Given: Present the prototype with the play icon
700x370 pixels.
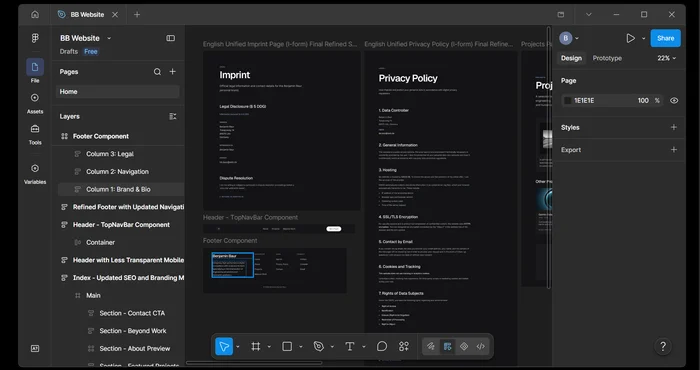Looking at the screenshot, I should 630,38.
